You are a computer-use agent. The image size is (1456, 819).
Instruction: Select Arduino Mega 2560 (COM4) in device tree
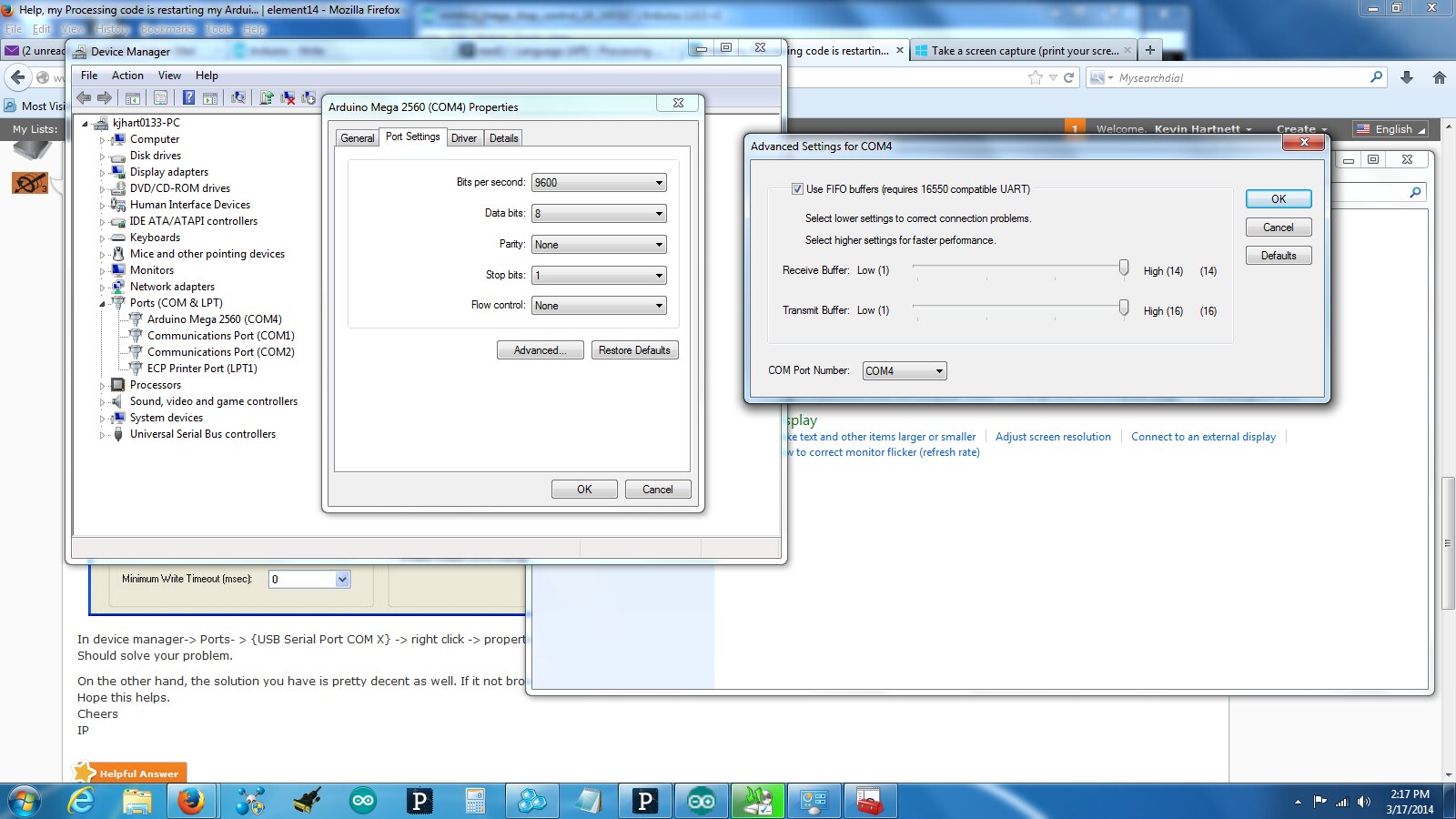tap(215, 319)
